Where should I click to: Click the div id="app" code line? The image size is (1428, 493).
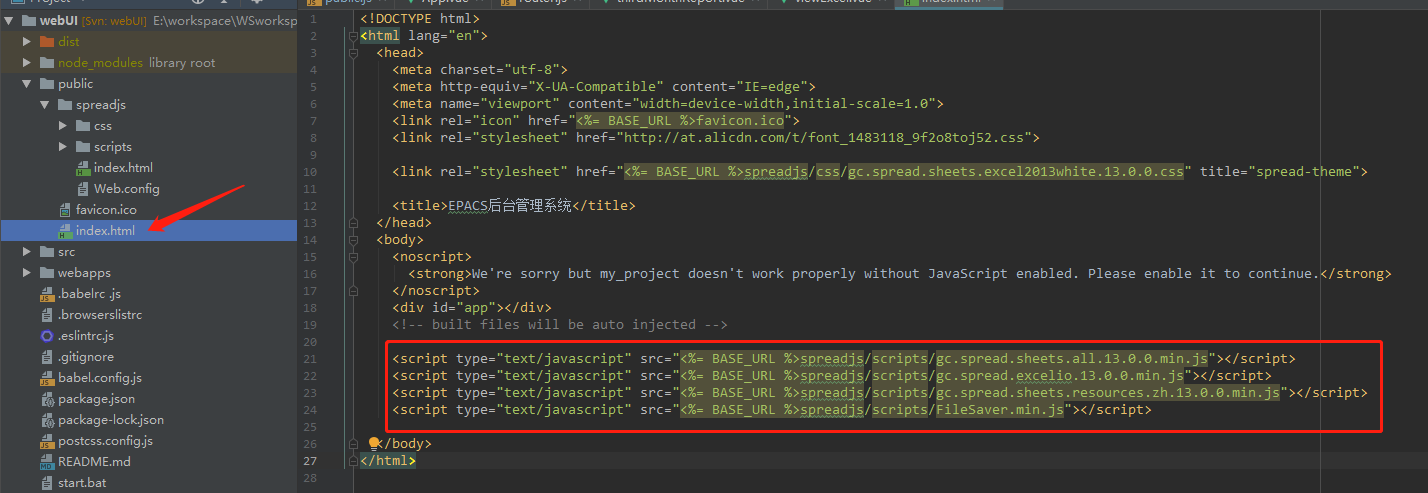(x=472, y=308)
